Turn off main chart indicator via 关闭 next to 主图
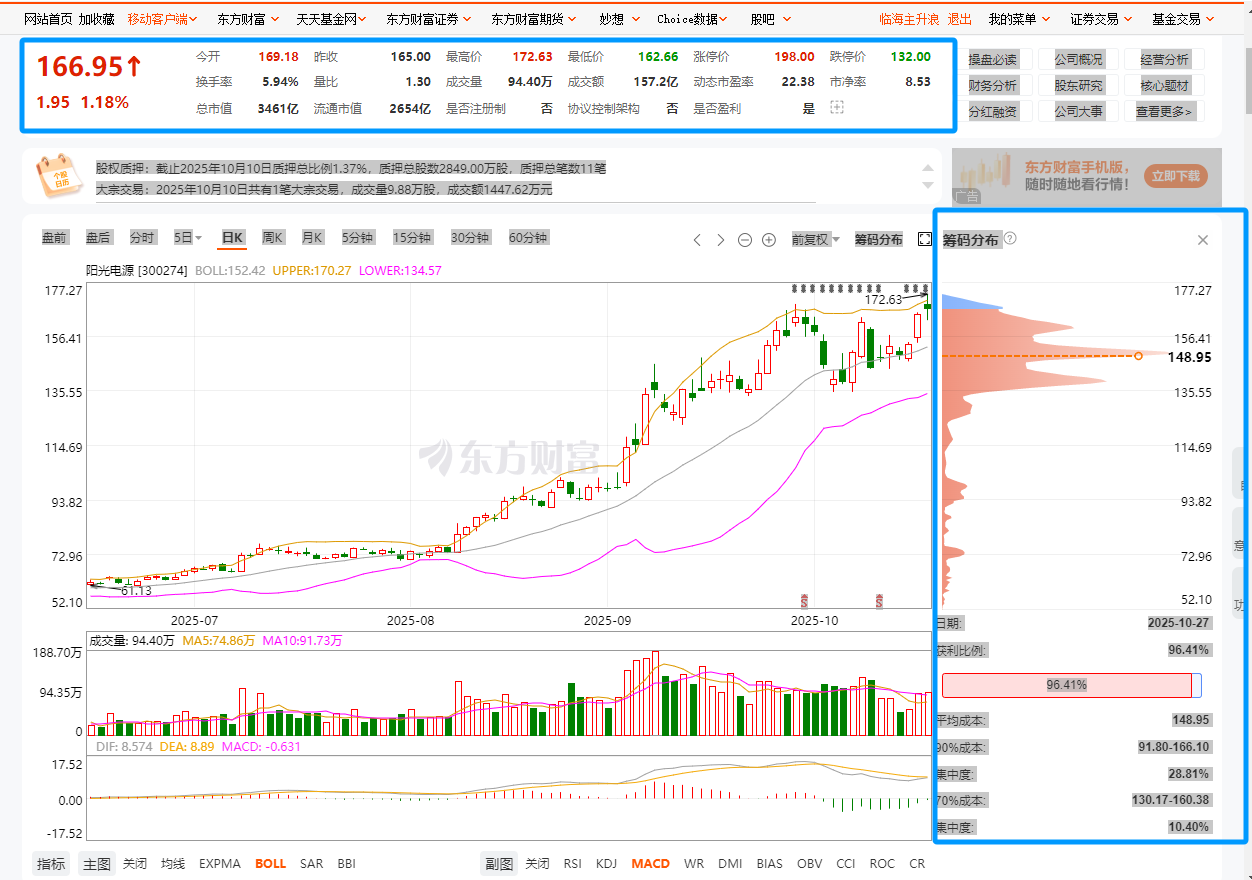This screenshot has width=1252, height=880. 135,863
